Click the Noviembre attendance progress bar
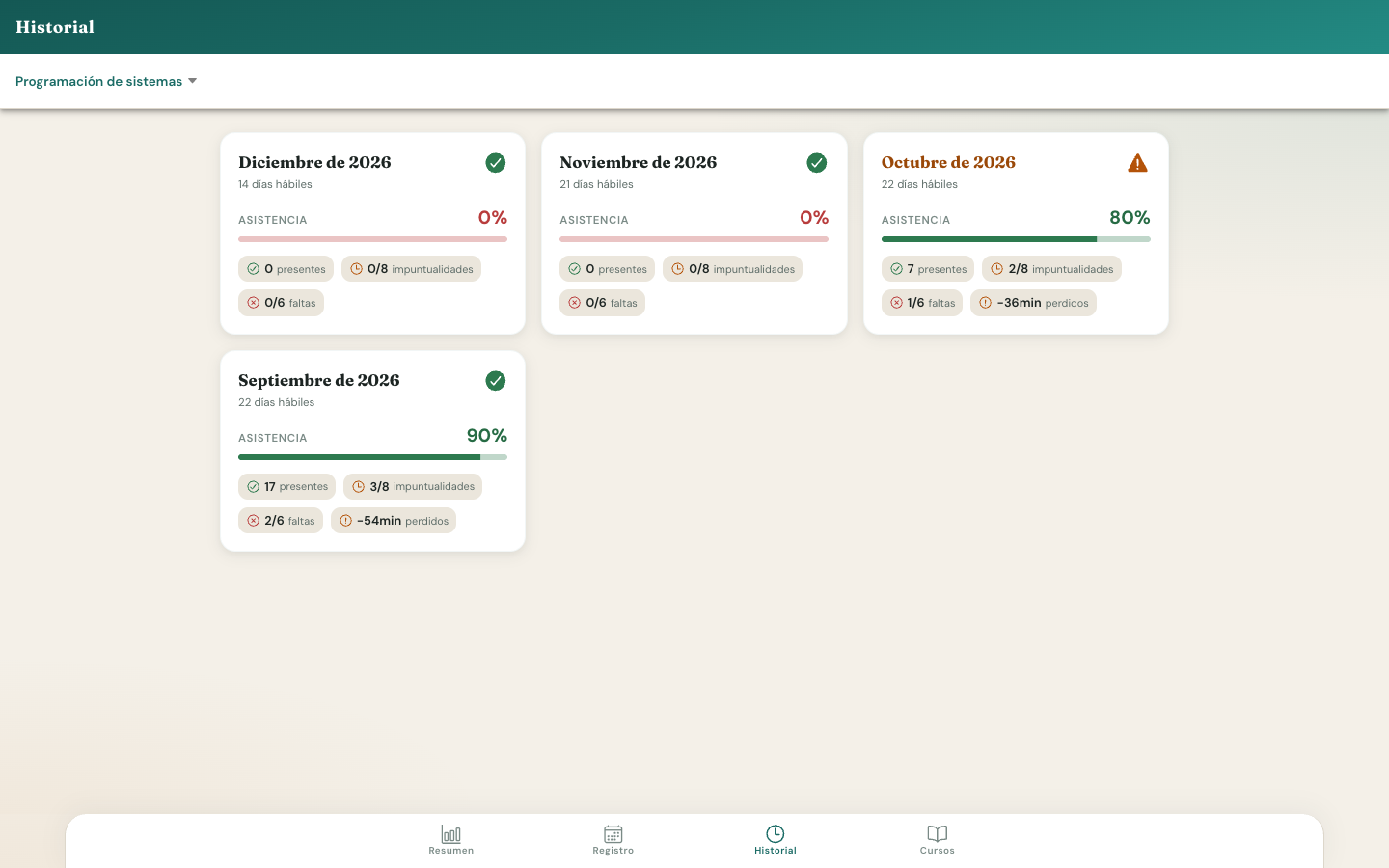 click(x=694, y=239)
